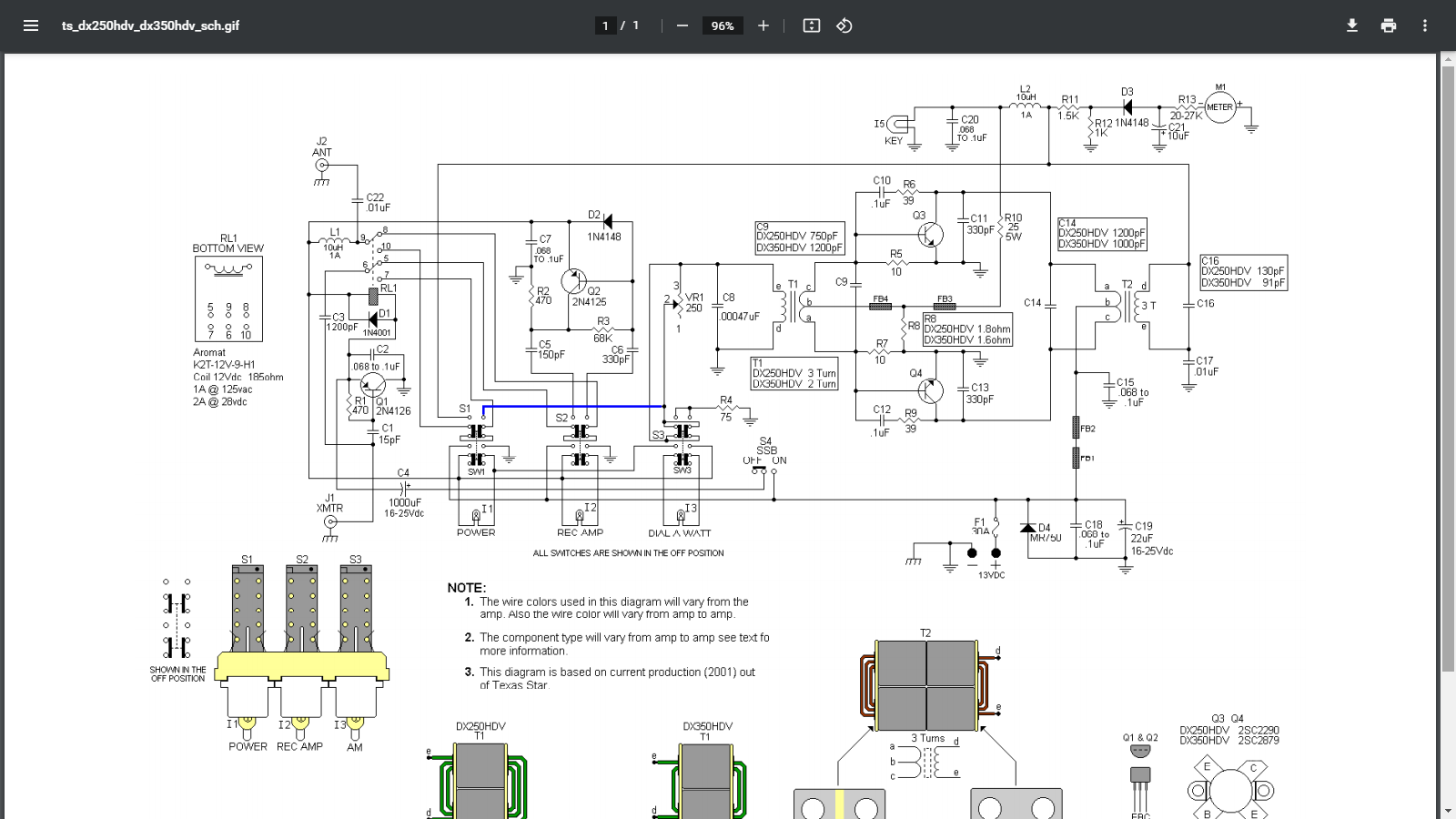This screenshot has height=819, width=1456.
Task: Open the sidebar with the hamburger menu icon
Action: [x=31, y=25]
